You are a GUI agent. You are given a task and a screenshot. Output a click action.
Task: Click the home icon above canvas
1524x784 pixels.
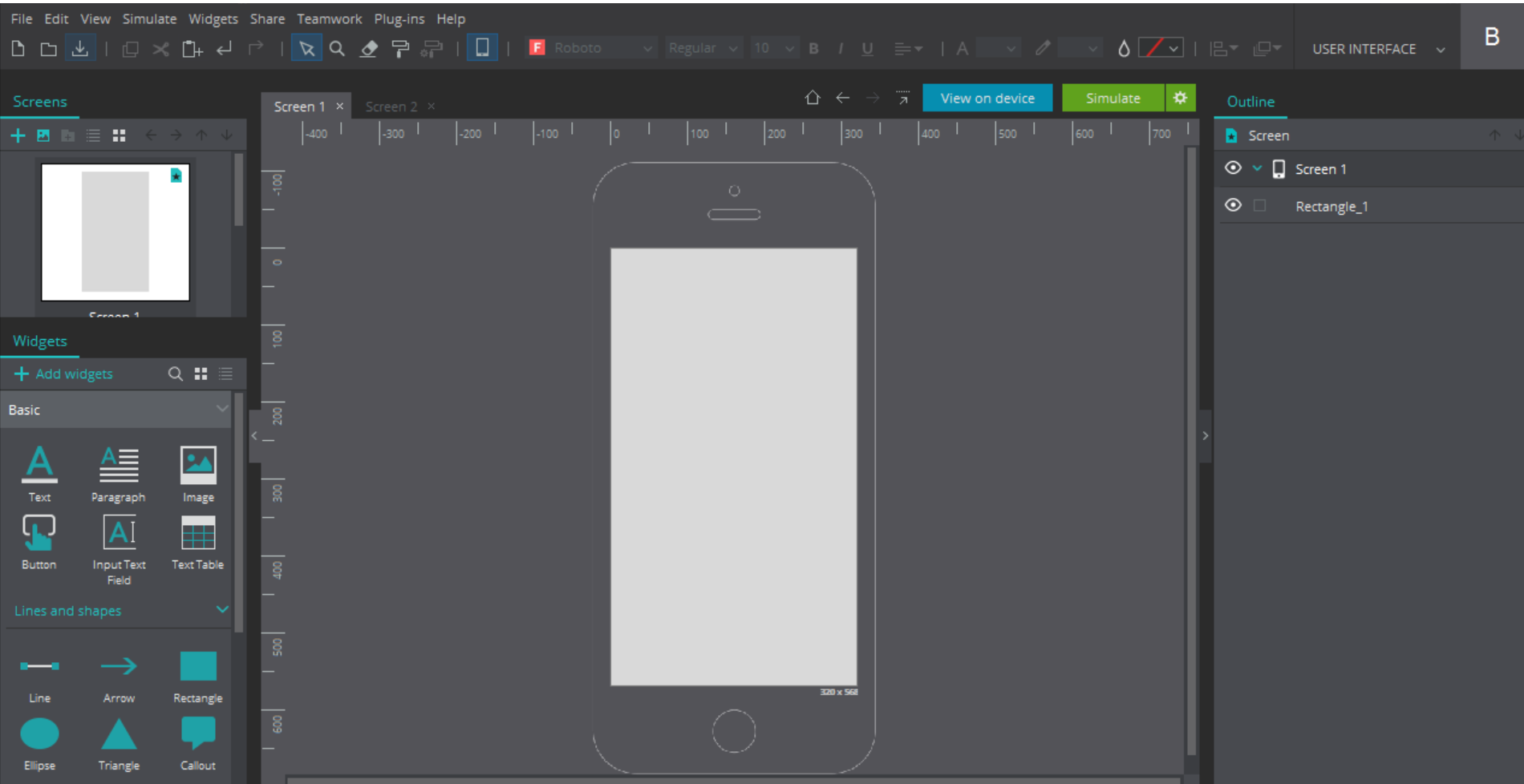[812, 98]
